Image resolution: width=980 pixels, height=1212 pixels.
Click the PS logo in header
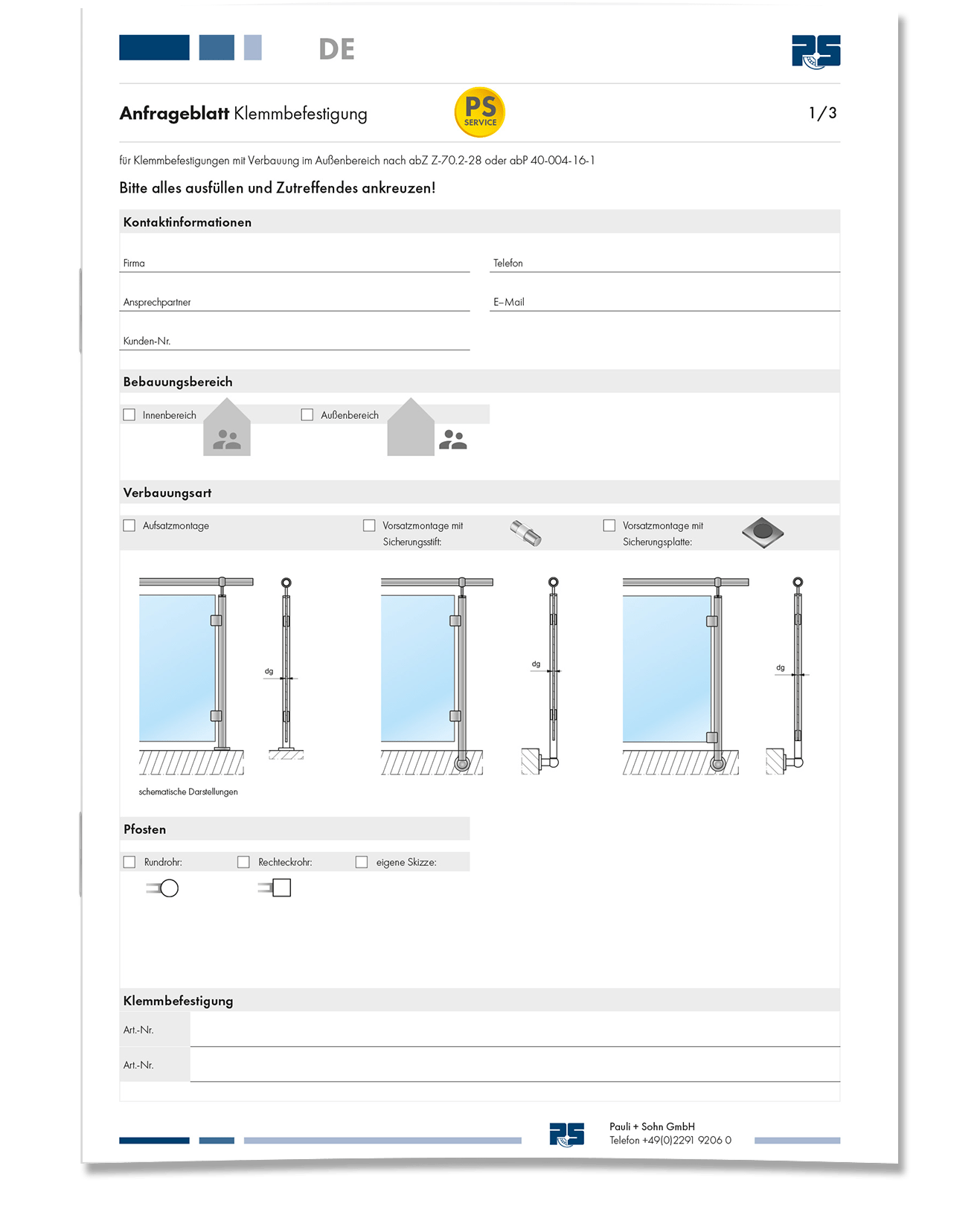(816, 51)
